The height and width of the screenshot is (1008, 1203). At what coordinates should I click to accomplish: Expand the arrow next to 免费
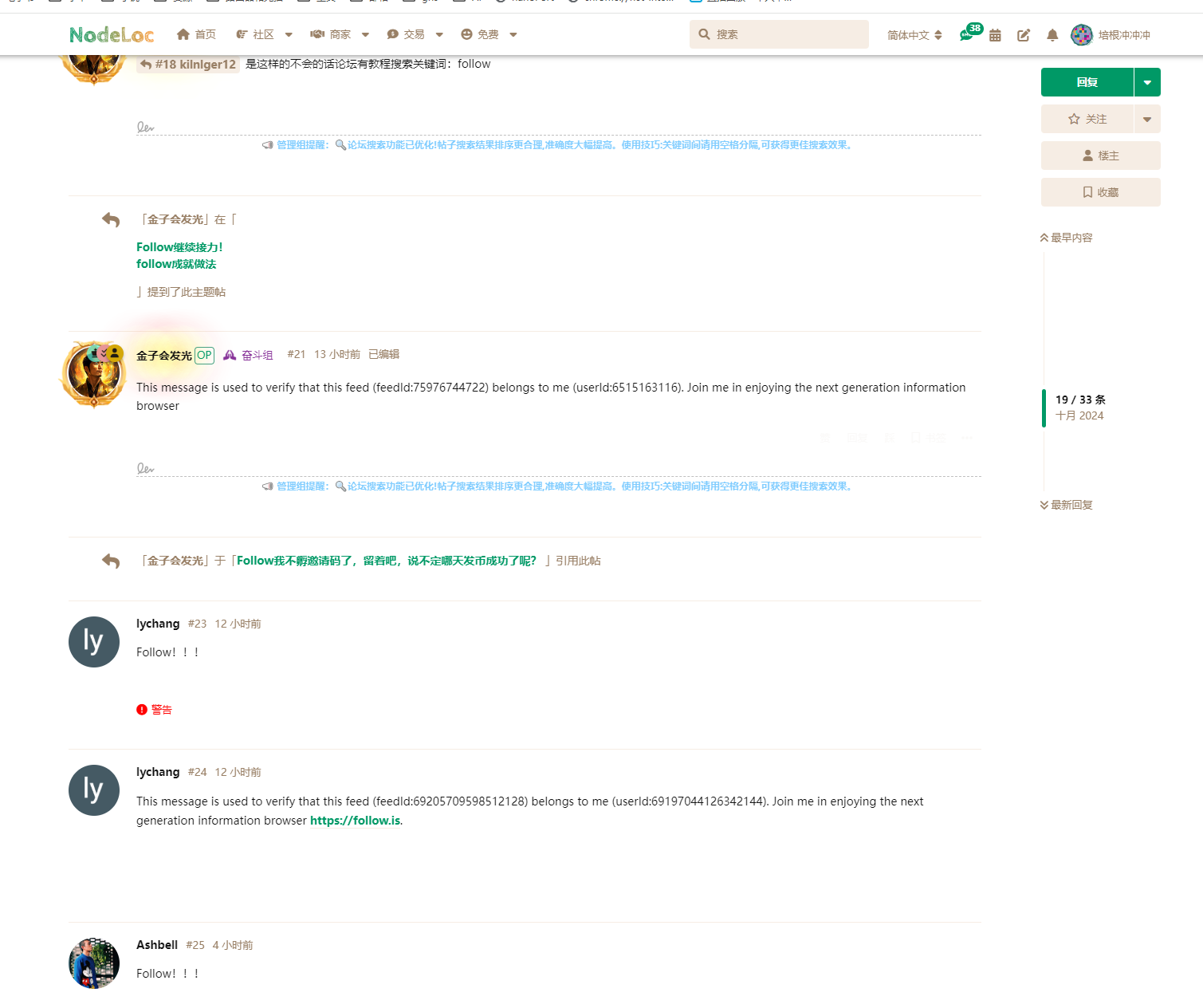click(x=513, y=34)
